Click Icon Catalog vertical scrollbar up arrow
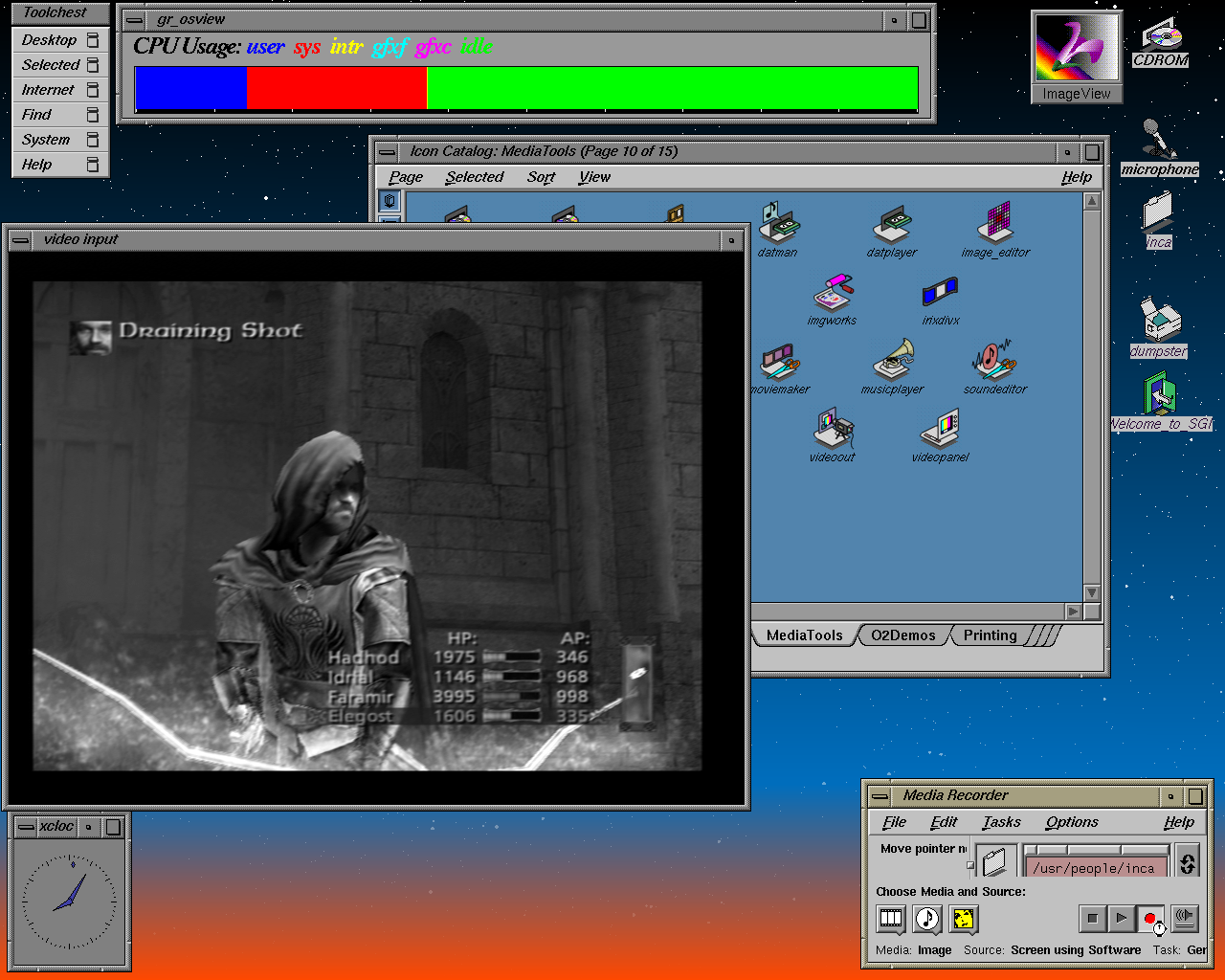Image resolution: width=1225 pixels, height=980 pixels. [x=1092, y=201]
